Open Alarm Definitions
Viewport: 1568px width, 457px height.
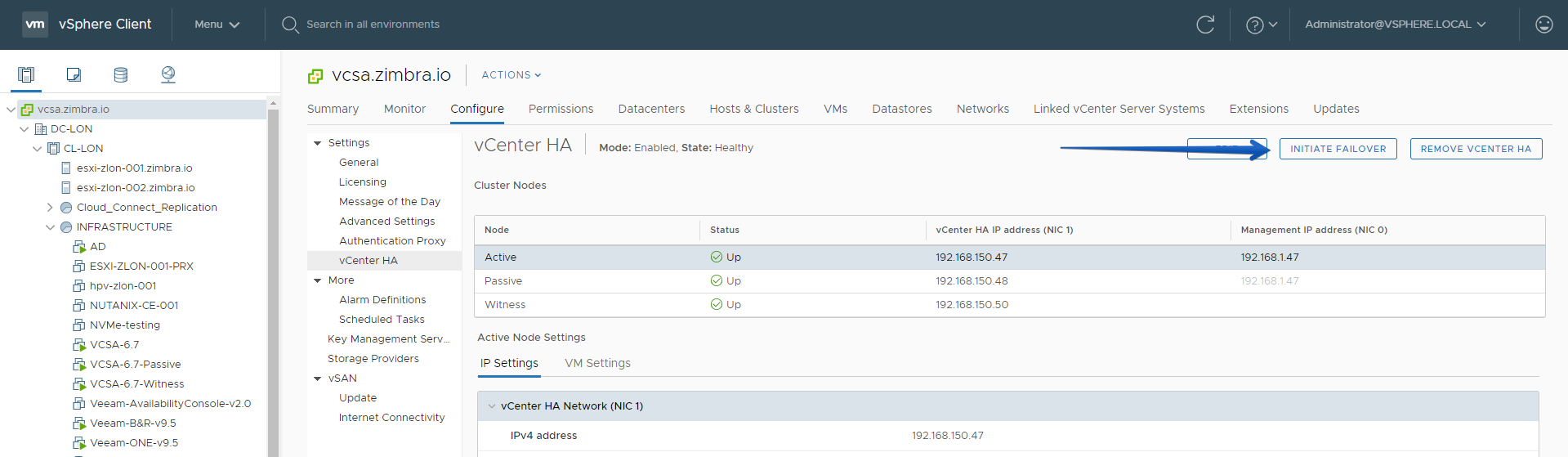[382, 300]
